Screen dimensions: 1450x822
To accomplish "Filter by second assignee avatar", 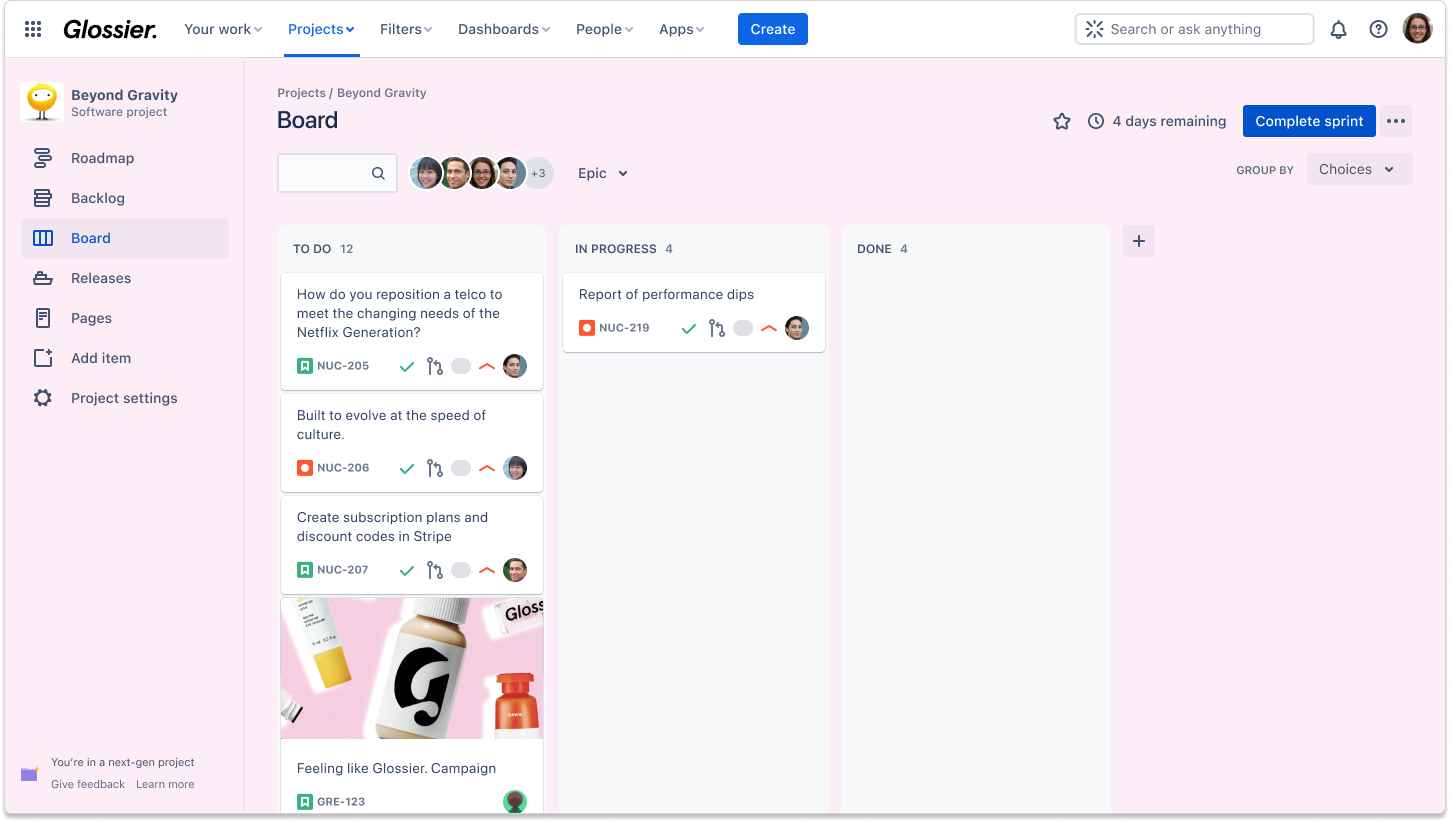I will coord(455,173).
